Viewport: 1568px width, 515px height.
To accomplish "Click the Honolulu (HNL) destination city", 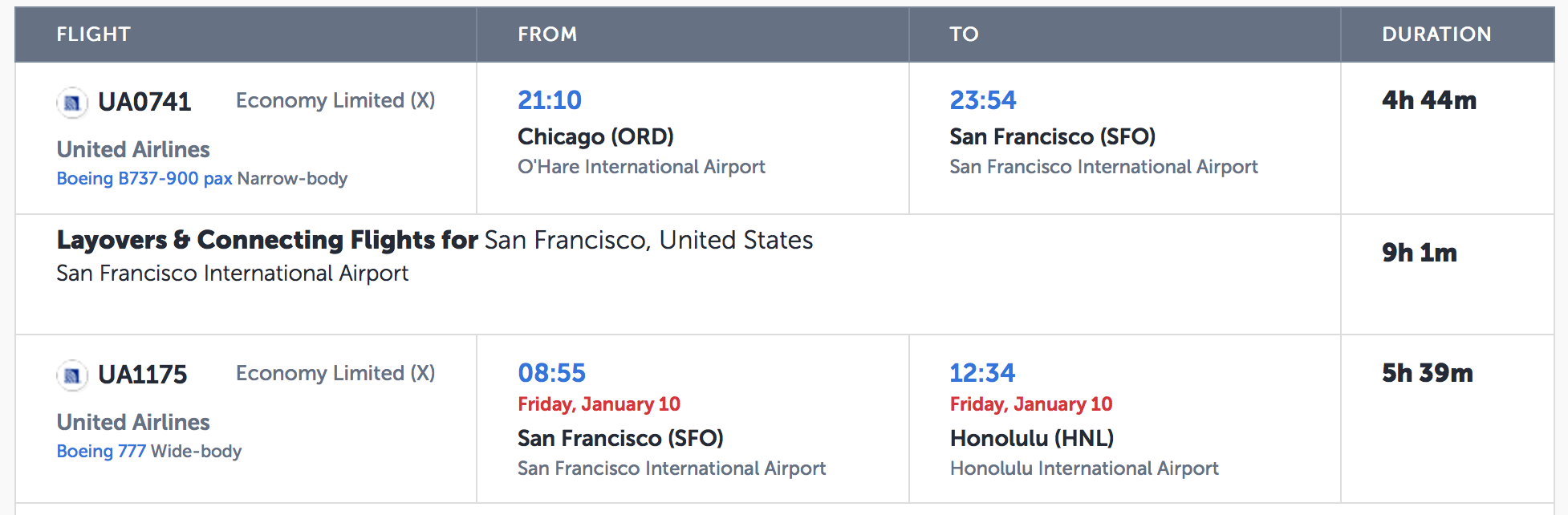I will 1032,439.
